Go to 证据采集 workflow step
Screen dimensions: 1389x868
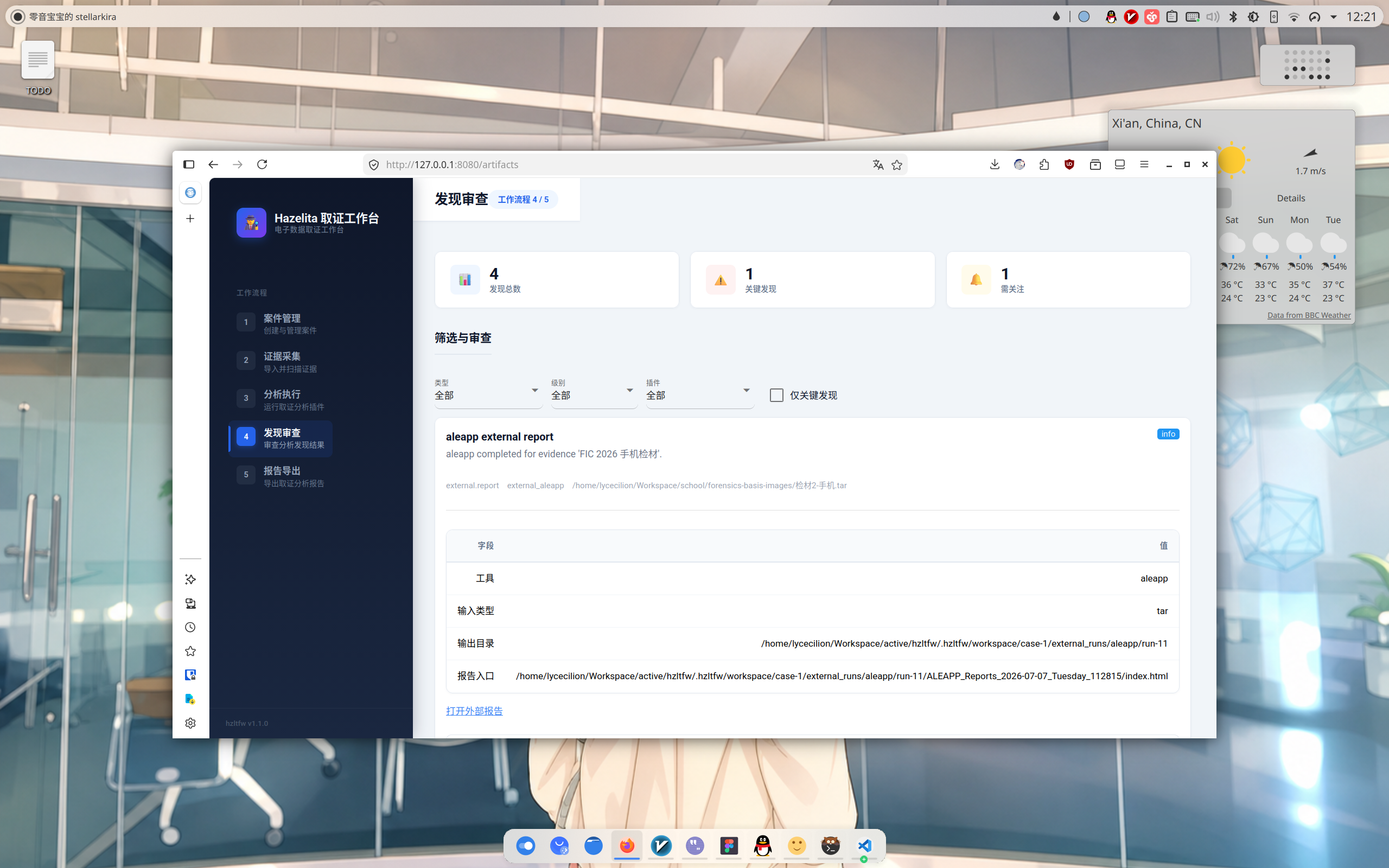(x=281, y=362)
